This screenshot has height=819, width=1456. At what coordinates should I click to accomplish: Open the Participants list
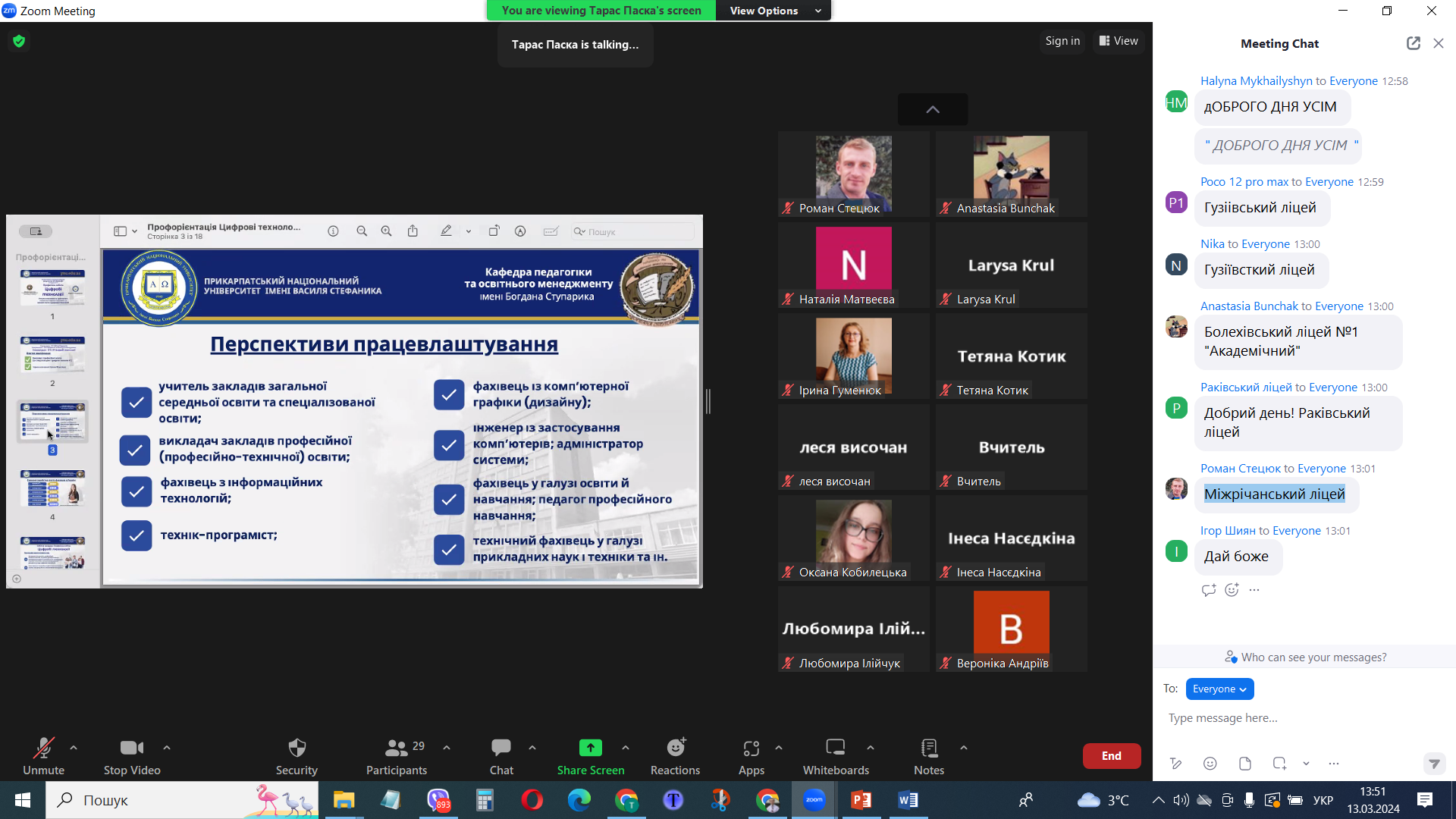(x=397, y=756)
